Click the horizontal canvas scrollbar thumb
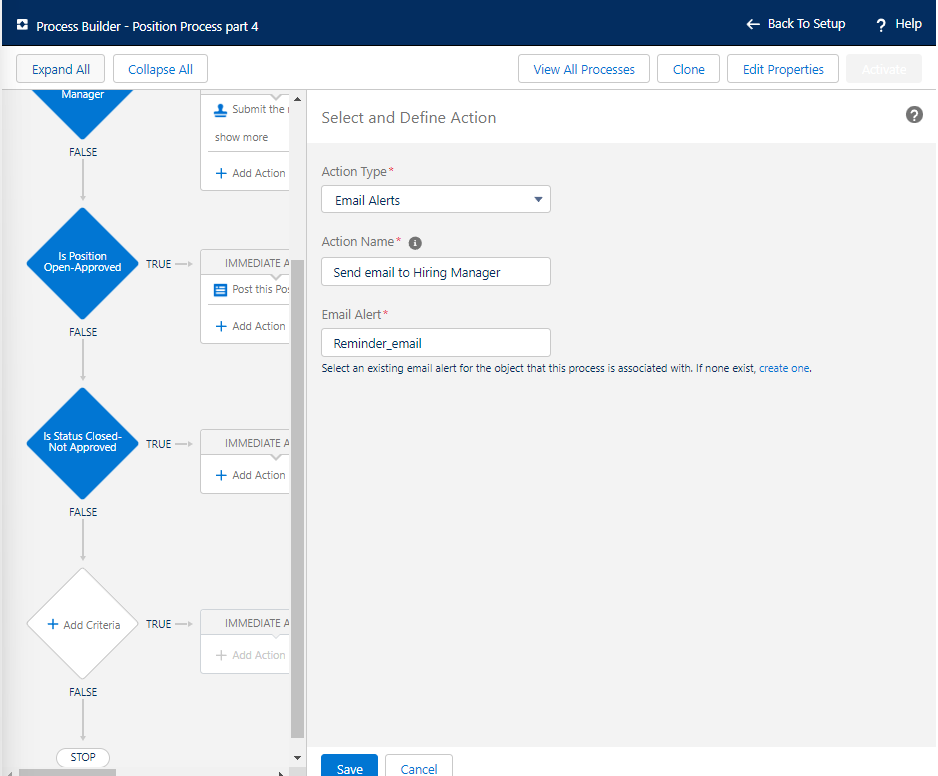The height and width of the screenshot is (776, 938). [67, 772]
